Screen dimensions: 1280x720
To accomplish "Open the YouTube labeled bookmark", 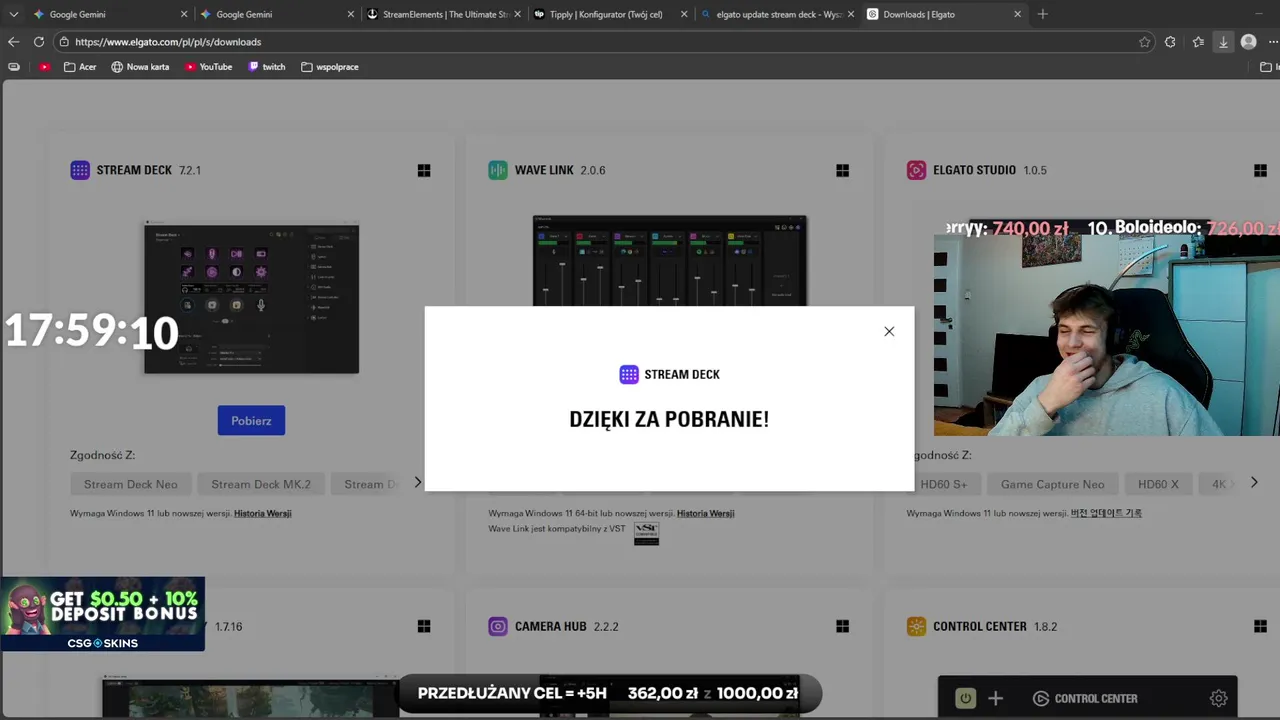I will click(x=208, y=67).
